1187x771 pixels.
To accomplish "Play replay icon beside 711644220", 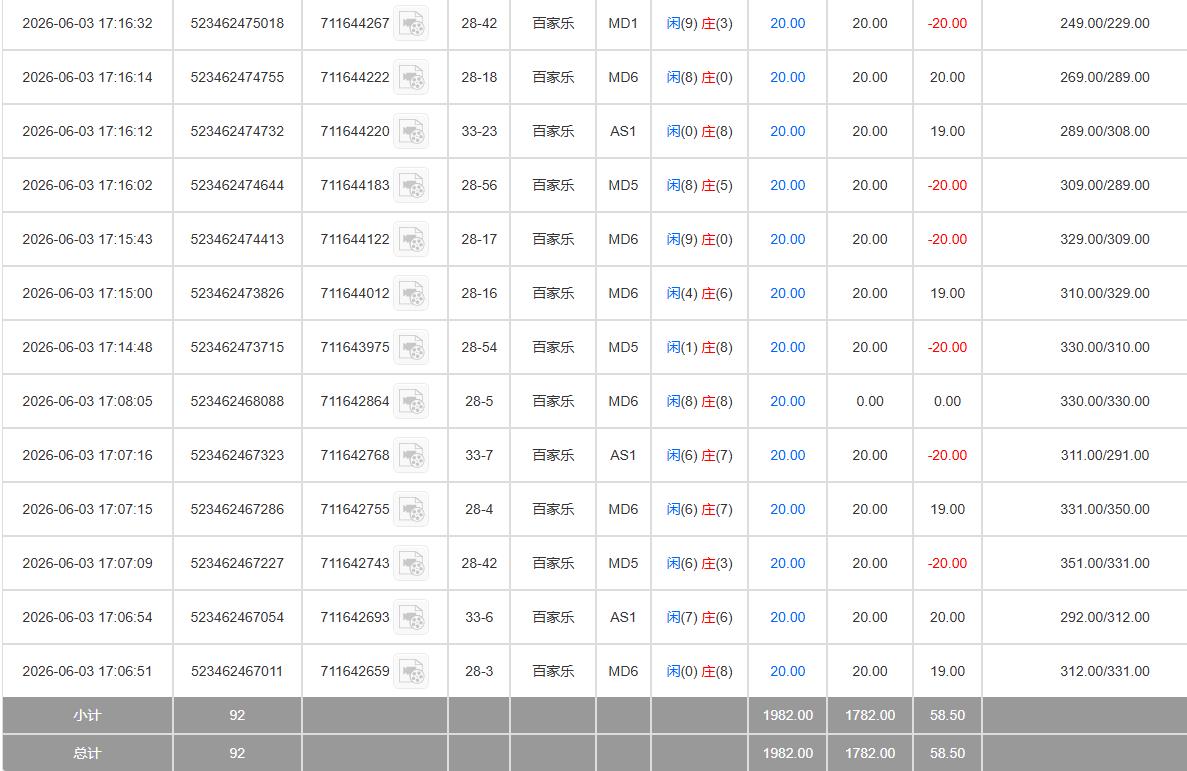I will [412, 131].
